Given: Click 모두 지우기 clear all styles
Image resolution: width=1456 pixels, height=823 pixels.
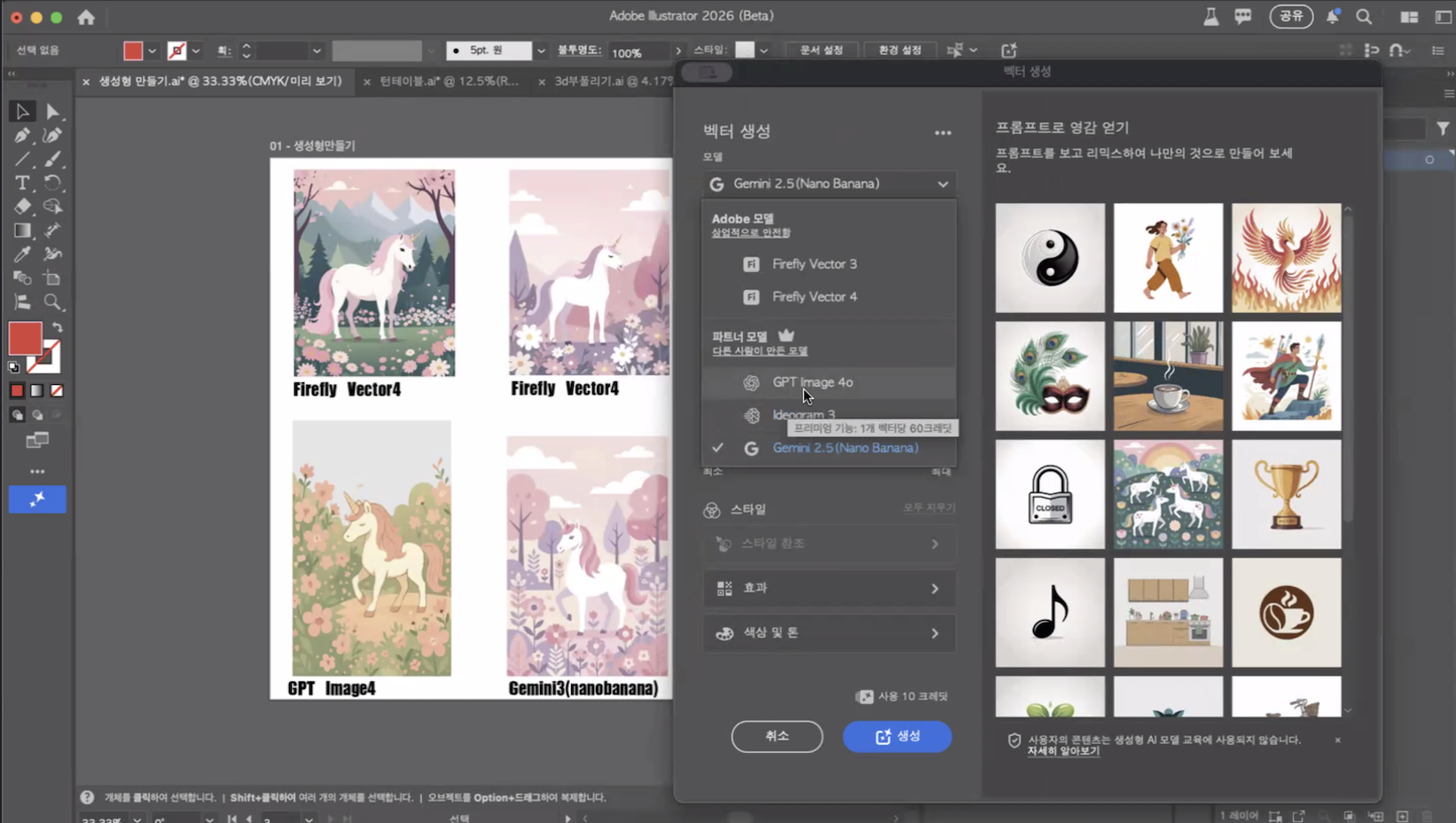Looking at the screenshot, I should (929, 508).
